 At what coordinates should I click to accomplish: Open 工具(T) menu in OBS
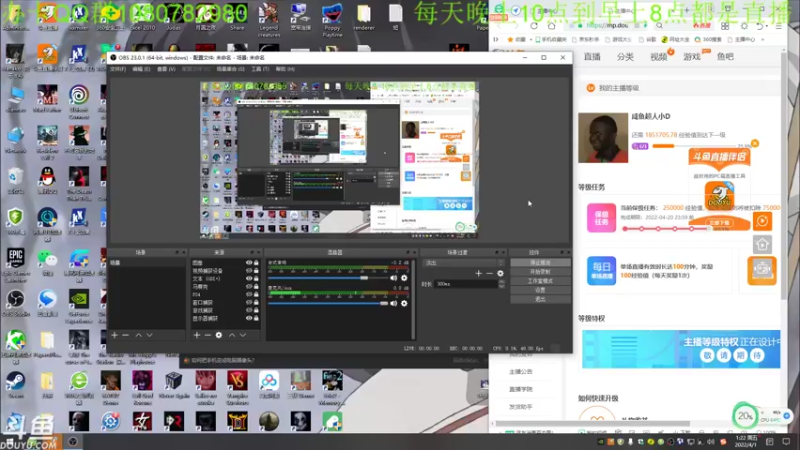[260, 69]
